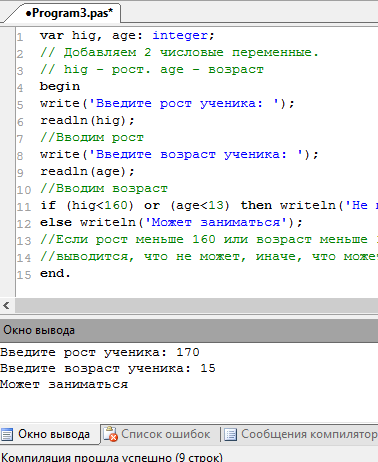Click output line 'Введите рост ученика: 170'
This screenshot has width=378, height=462.
[100, 352]
